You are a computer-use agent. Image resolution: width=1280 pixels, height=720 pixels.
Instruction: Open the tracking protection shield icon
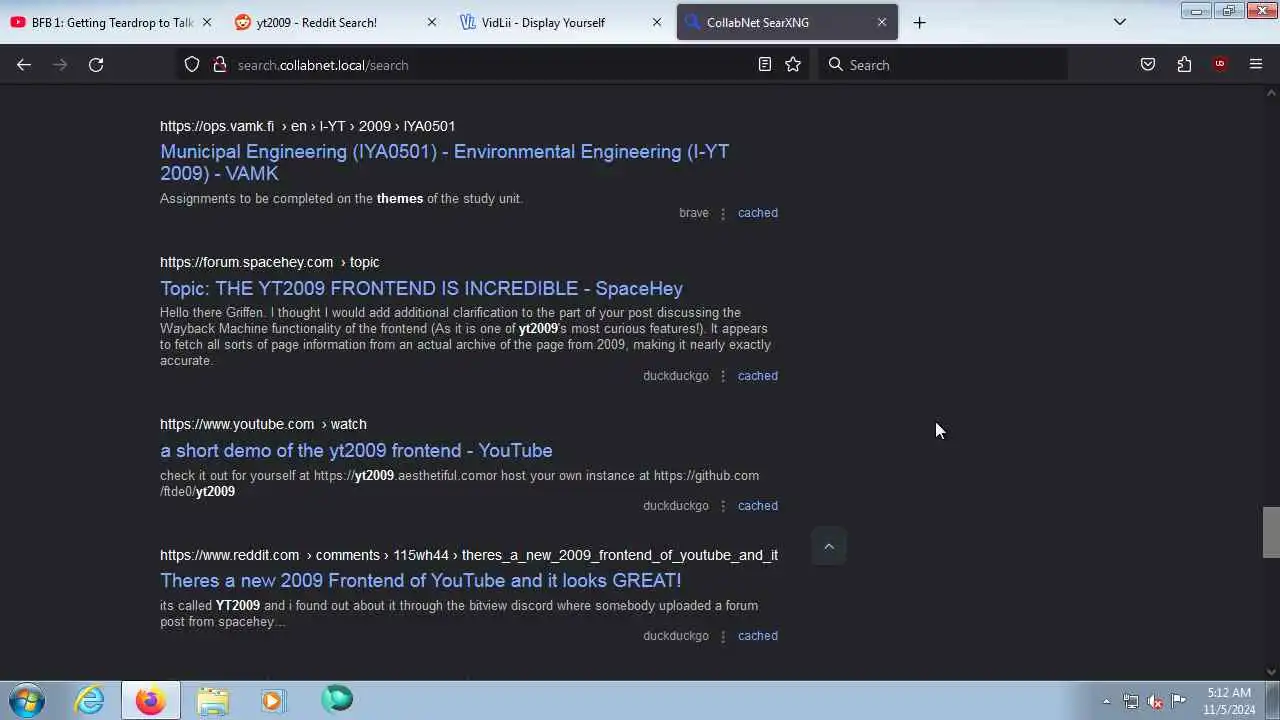[192, 65]
